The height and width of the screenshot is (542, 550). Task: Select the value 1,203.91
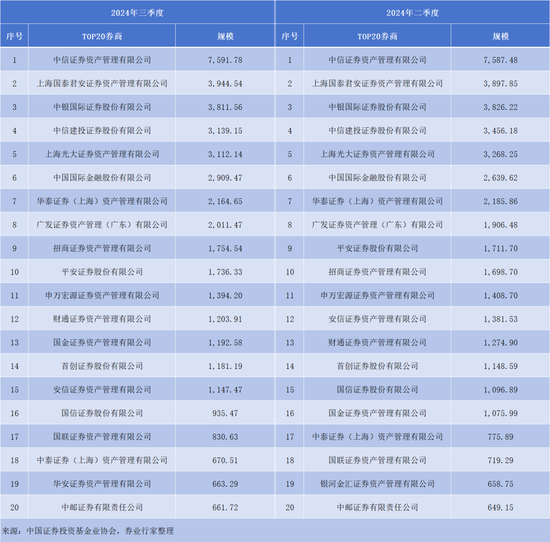point(225,319)
